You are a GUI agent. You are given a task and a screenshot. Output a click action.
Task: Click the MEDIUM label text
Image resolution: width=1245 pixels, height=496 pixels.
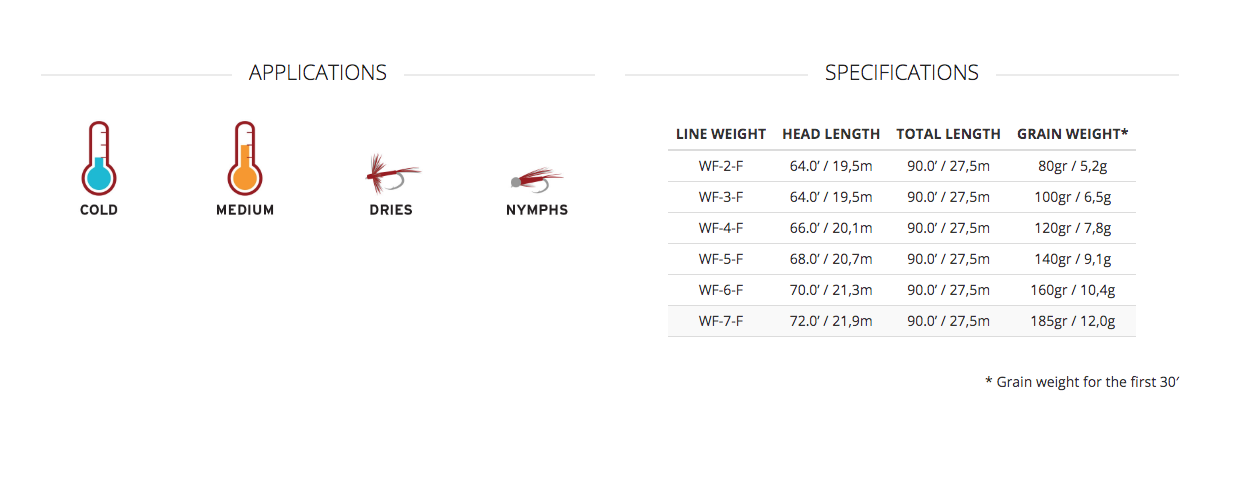point(245,210)
